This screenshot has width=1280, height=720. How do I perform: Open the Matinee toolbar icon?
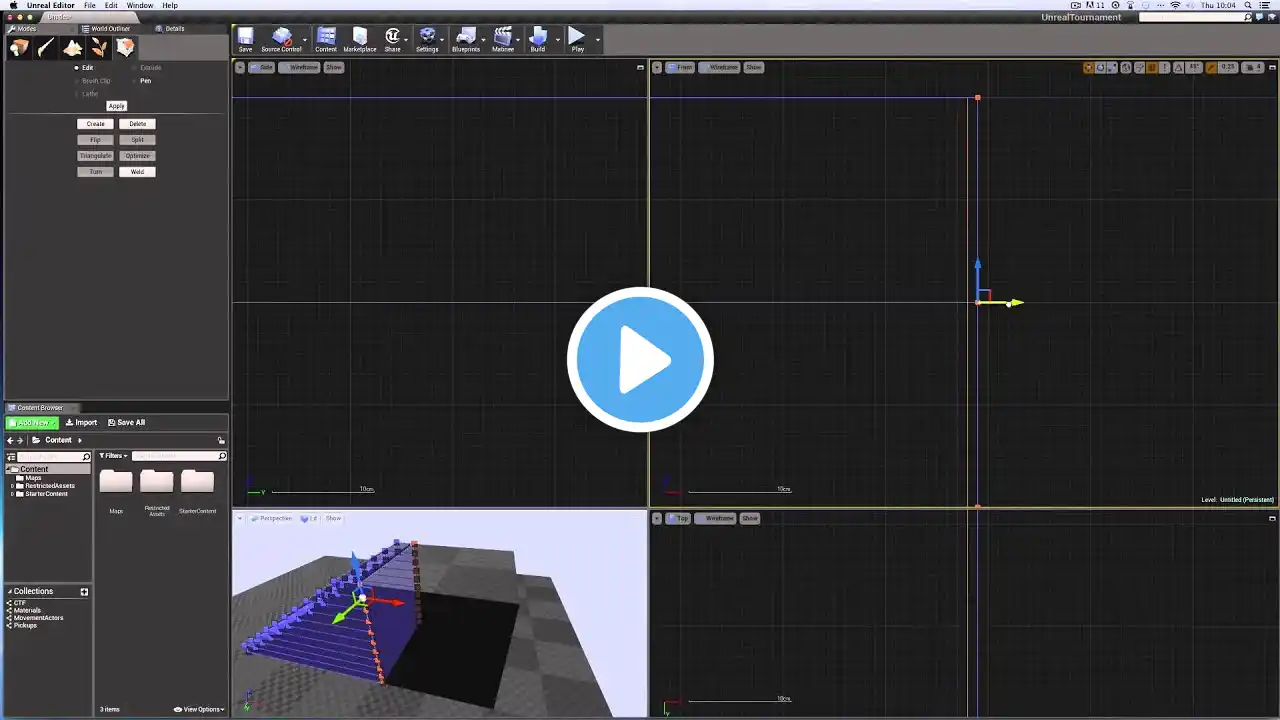502,38
